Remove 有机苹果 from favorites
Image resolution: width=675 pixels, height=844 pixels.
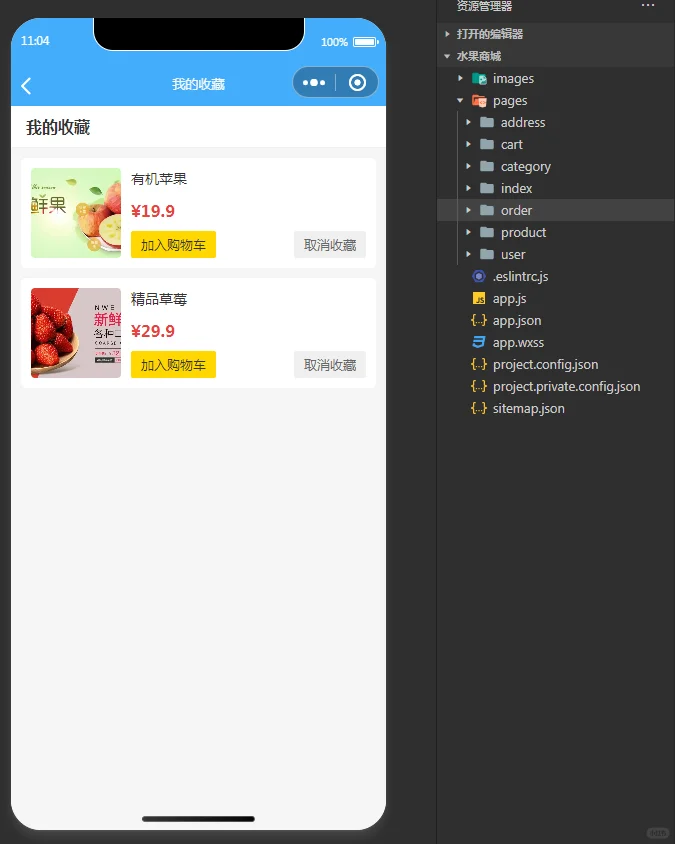[x=330, y=245]
